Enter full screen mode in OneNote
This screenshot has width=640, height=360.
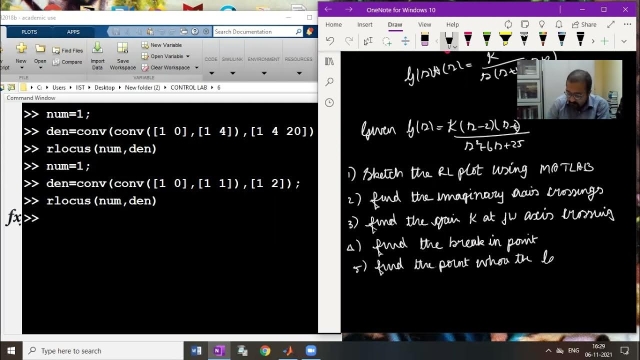[x=611, y=24]
